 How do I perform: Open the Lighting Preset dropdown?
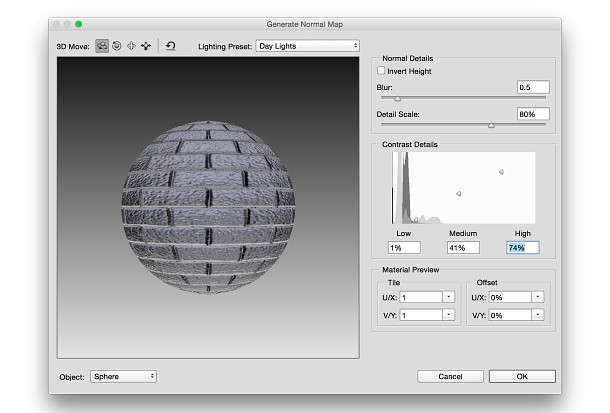pyautogui.click(x=307, y=46)
